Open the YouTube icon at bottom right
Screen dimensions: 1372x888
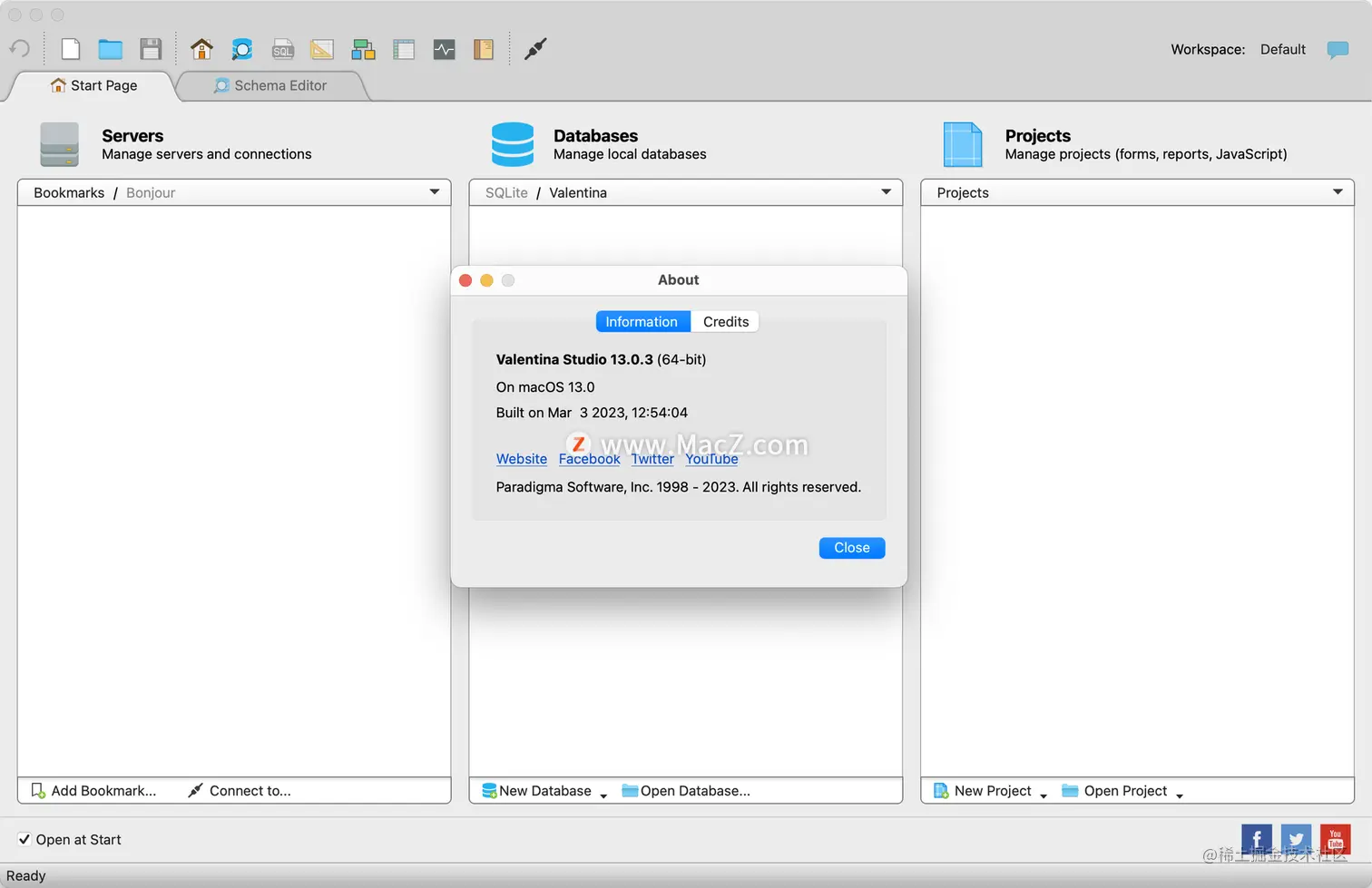[1335, 839]
